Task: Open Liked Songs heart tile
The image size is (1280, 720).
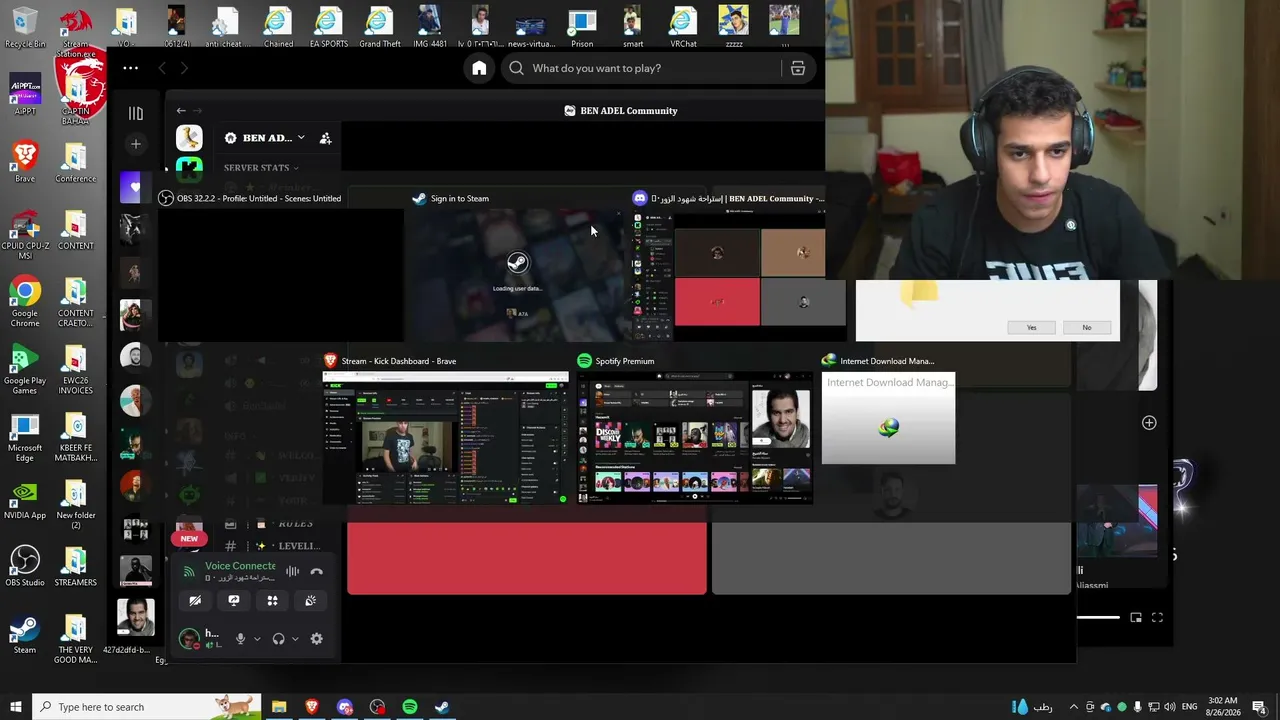Action: 135,187
